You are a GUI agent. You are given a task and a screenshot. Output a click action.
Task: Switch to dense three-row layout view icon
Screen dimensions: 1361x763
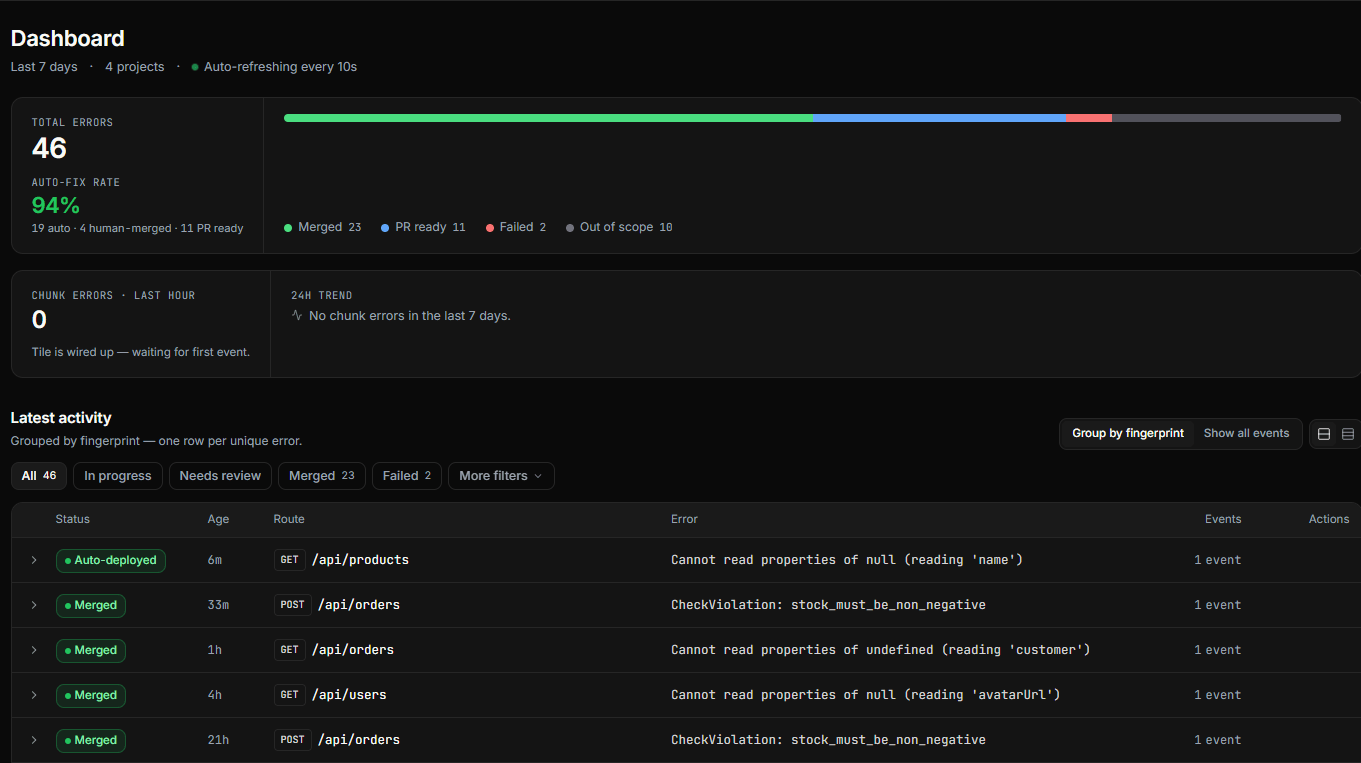1347,434
